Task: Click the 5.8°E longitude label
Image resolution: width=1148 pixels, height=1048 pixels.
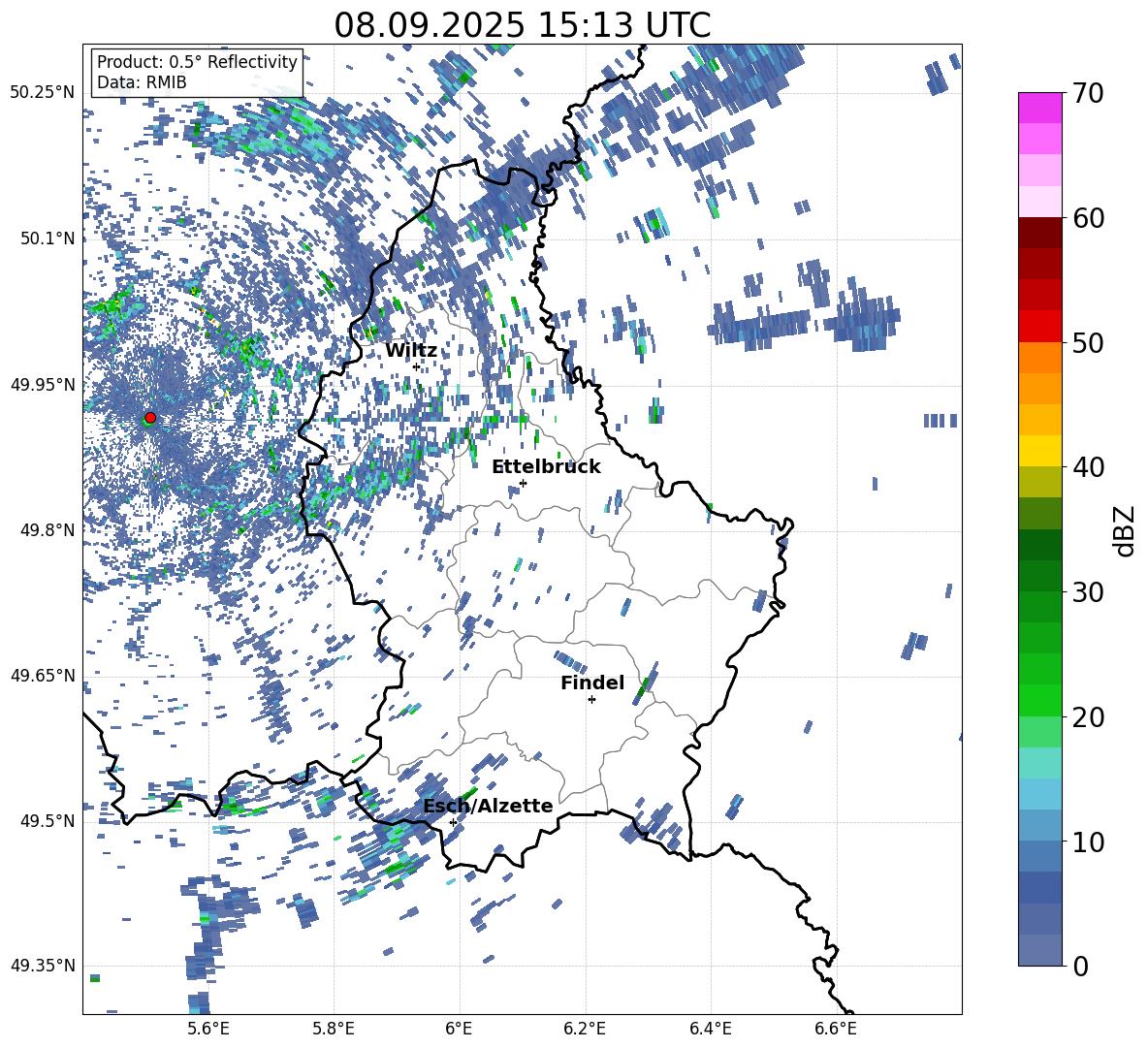Action: point(334,1029)
